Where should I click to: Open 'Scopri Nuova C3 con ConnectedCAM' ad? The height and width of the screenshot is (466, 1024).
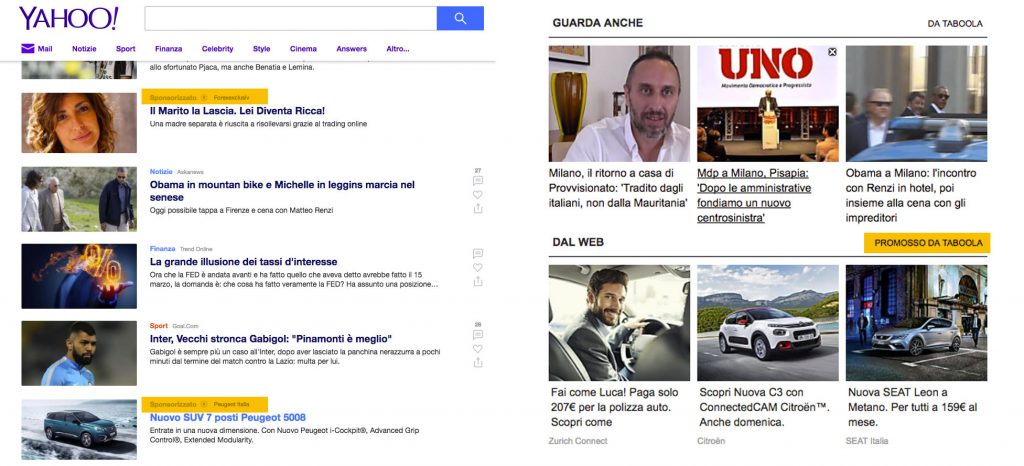[764, 407]
